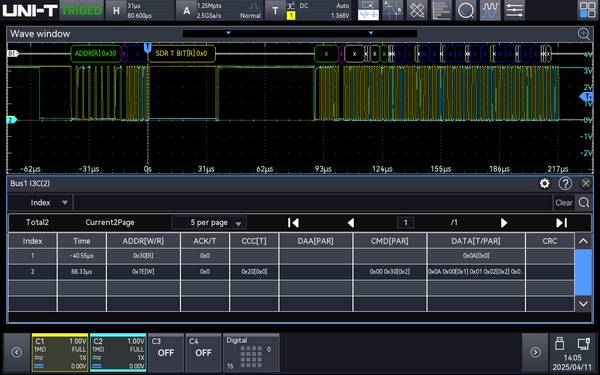Screen dimensions: 600x375
Task: Click the B1 bus label marker
Action: click(13, 54)
